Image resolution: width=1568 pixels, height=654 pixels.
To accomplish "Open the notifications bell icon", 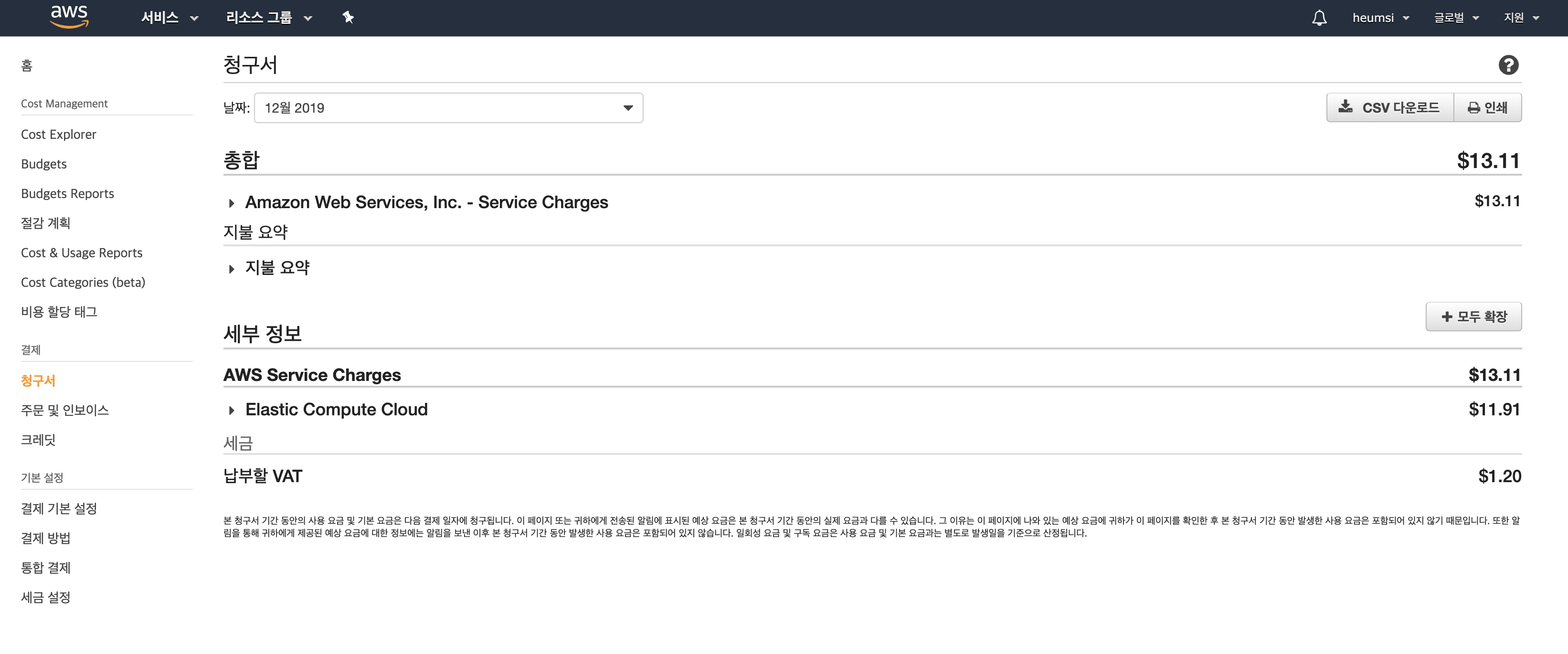I will tap(1318, 18).
